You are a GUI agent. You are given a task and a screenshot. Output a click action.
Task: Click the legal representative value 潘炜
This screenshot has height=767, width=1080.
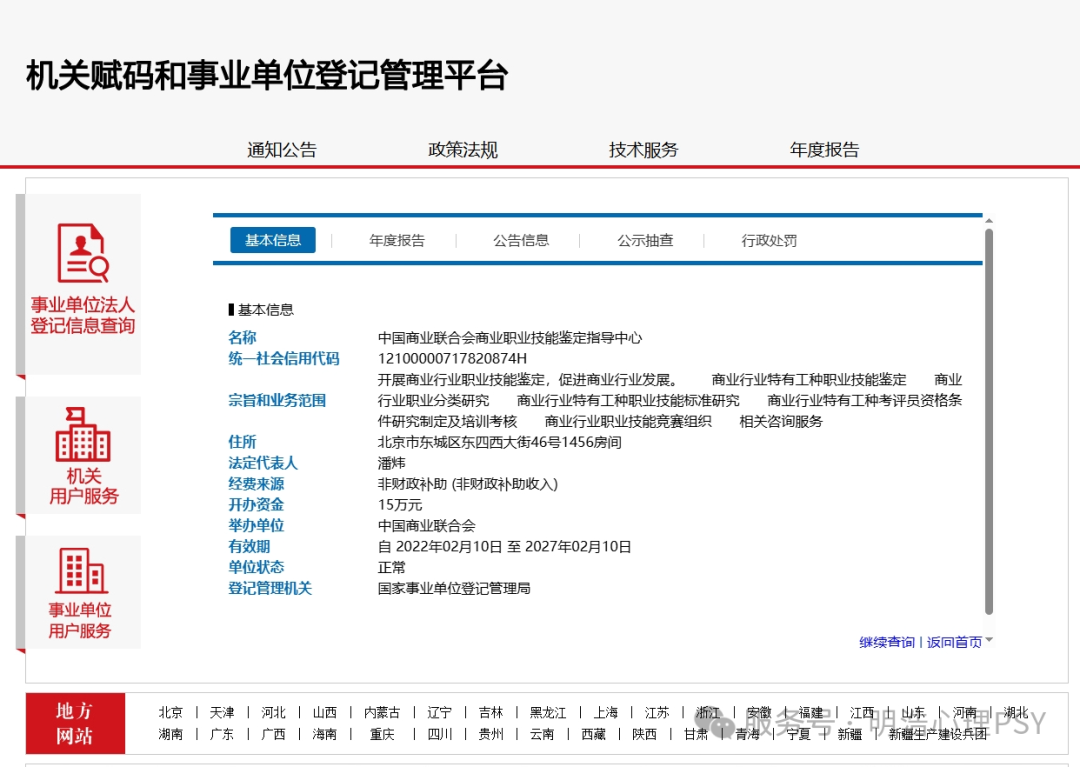click(x=391, y=463)
